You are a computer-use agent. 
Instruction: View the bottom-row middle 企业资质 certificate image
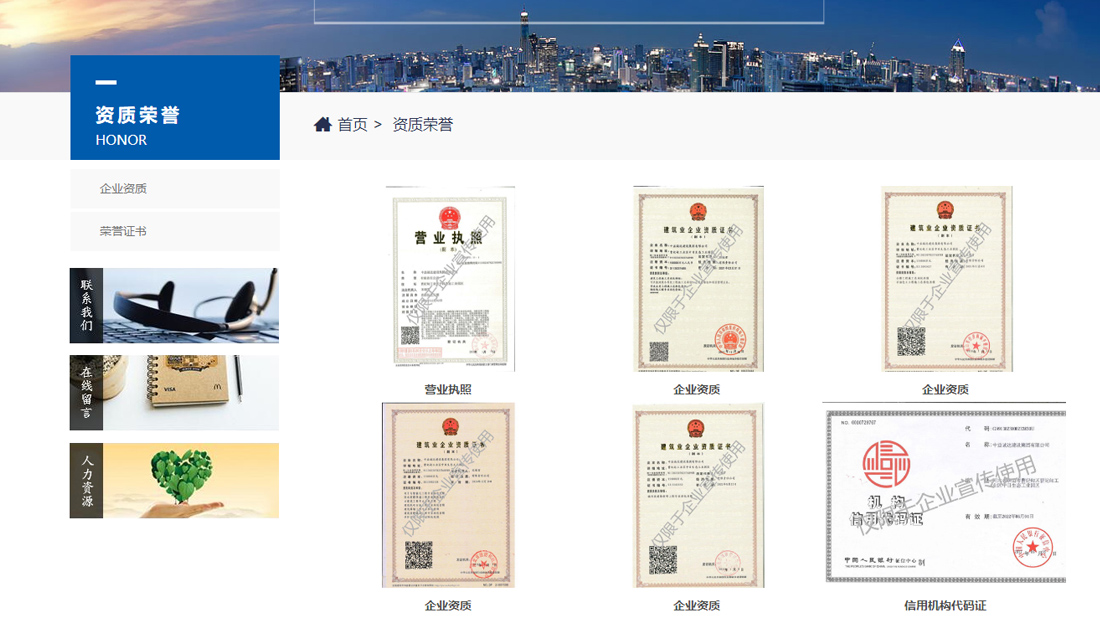pos(697,495)
